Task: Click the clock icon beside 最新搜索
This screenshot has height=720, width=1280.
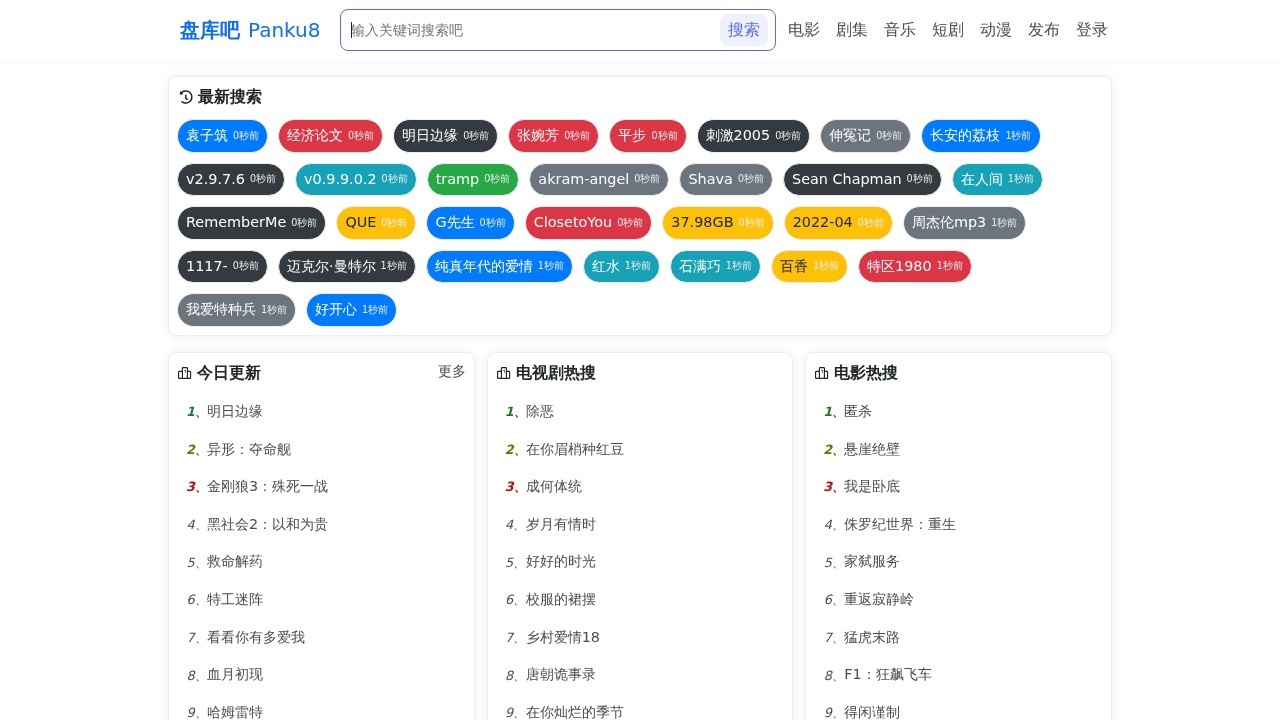Action: tap(185, 97)
